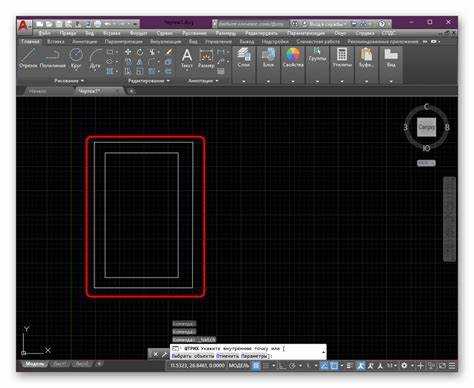This screenshot has height=388, width=474.
Task: Open the Утилиты calculator panel
Action: point(342,57)
